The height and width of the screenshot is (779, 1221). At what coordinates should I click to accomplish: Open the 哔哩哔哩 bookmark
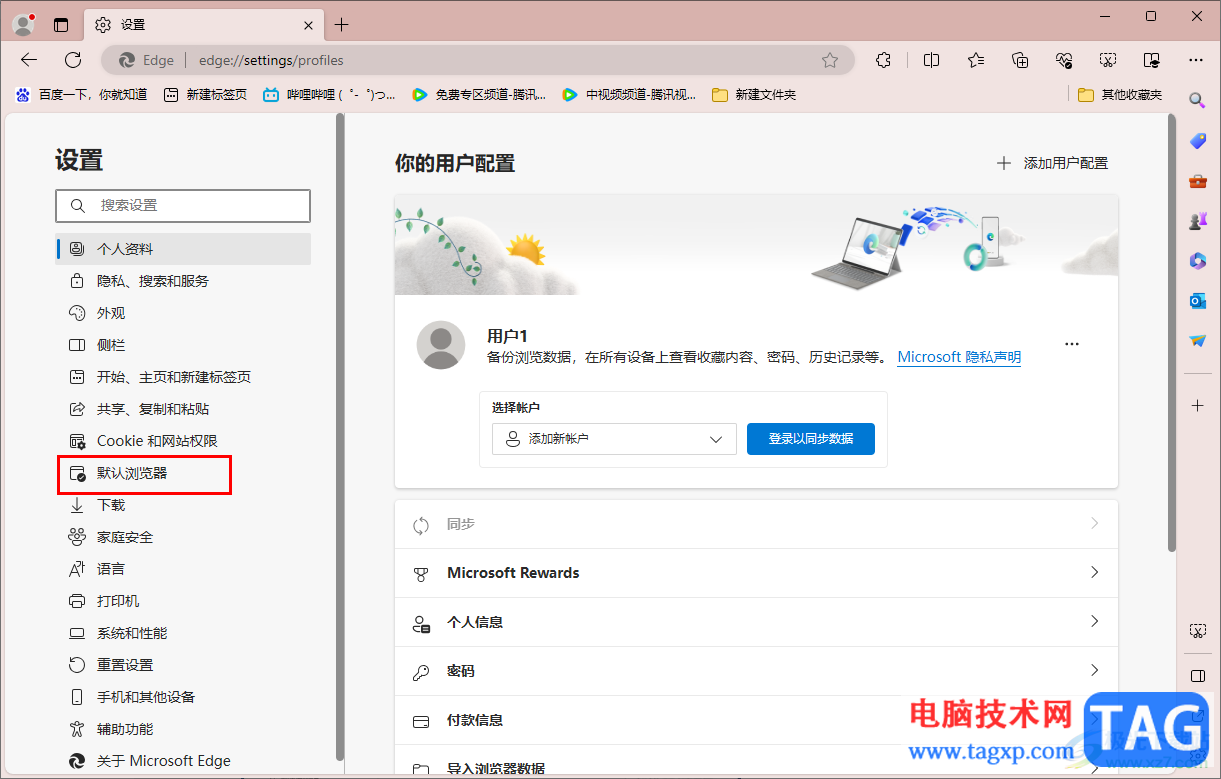tap(328, 95)
